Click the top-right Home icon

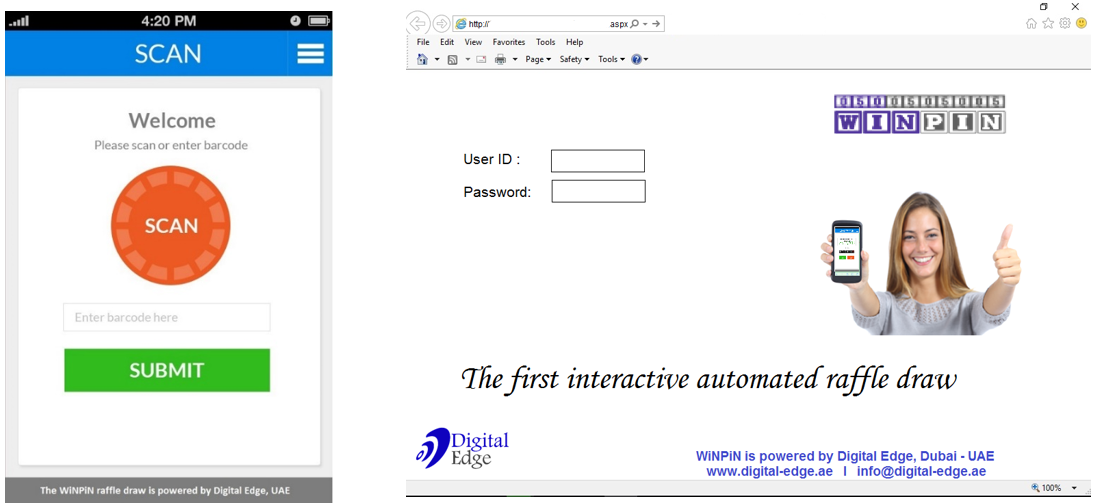coord(1031,23)
